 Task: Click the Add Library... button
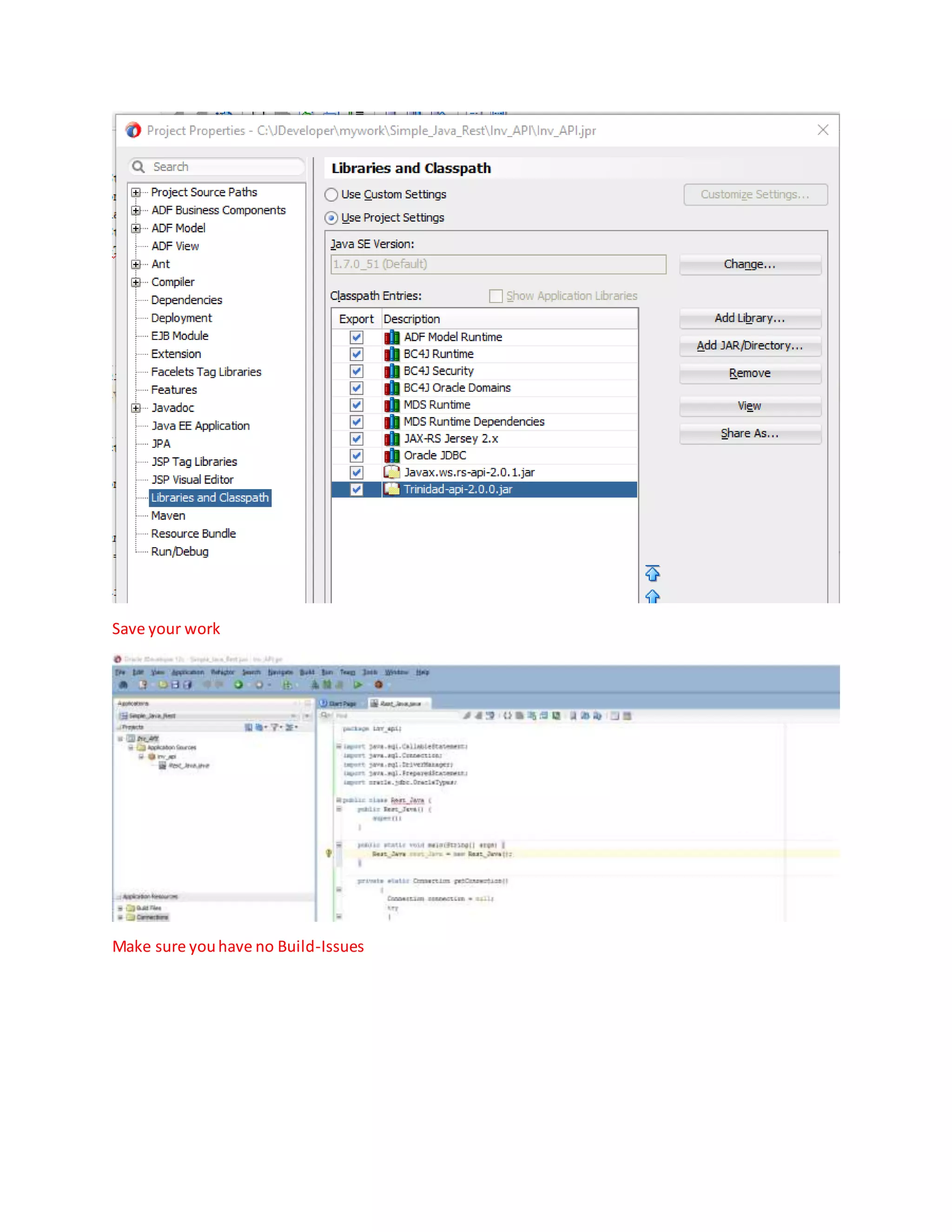(749, 318)
